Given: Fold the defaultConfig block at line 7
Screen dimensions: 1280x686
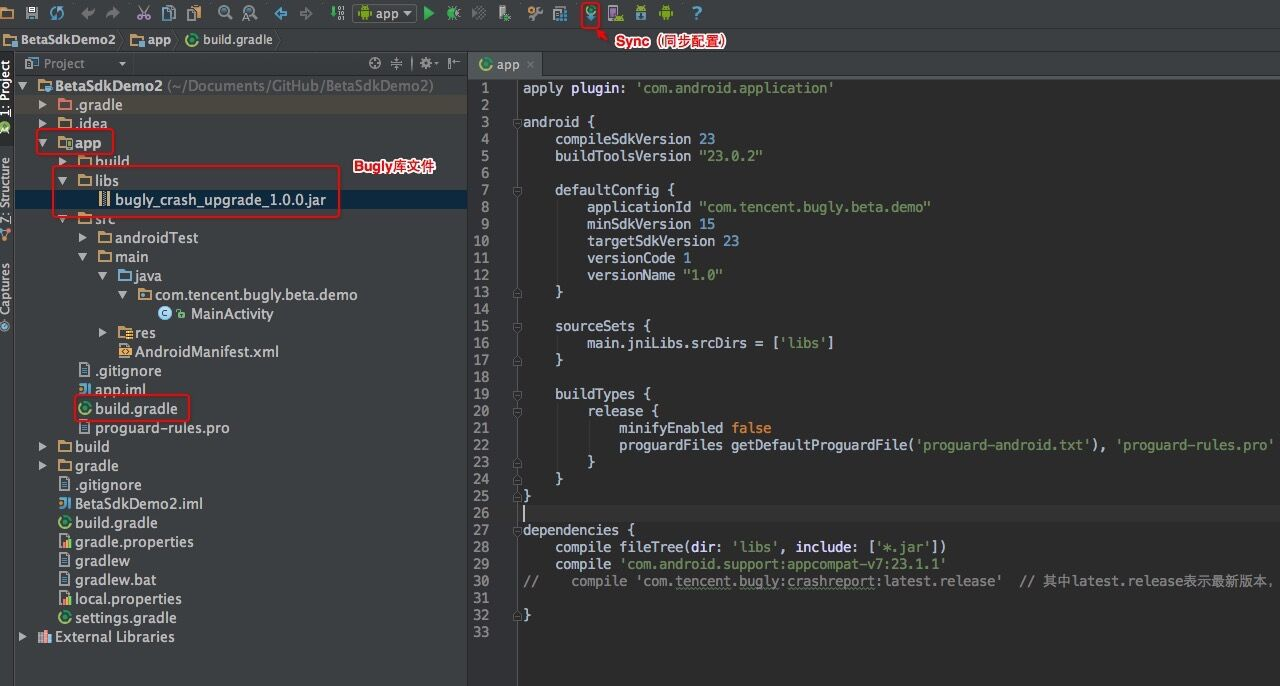Looking at the screenshot, I should [517, 190].
